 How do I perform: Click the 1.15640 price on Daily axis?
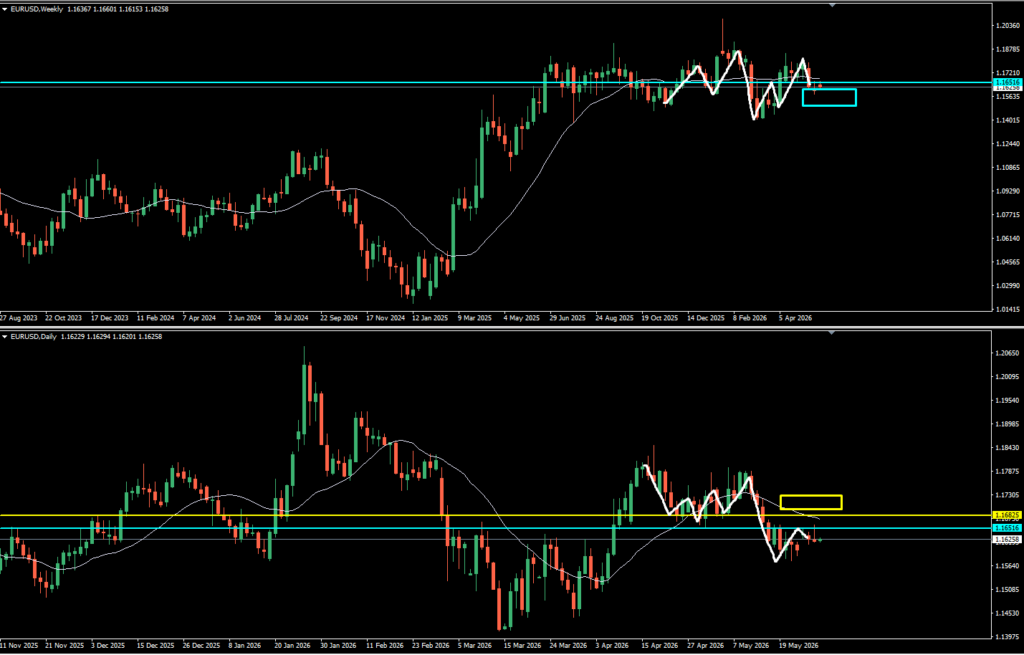click(x=1008, y=566)
